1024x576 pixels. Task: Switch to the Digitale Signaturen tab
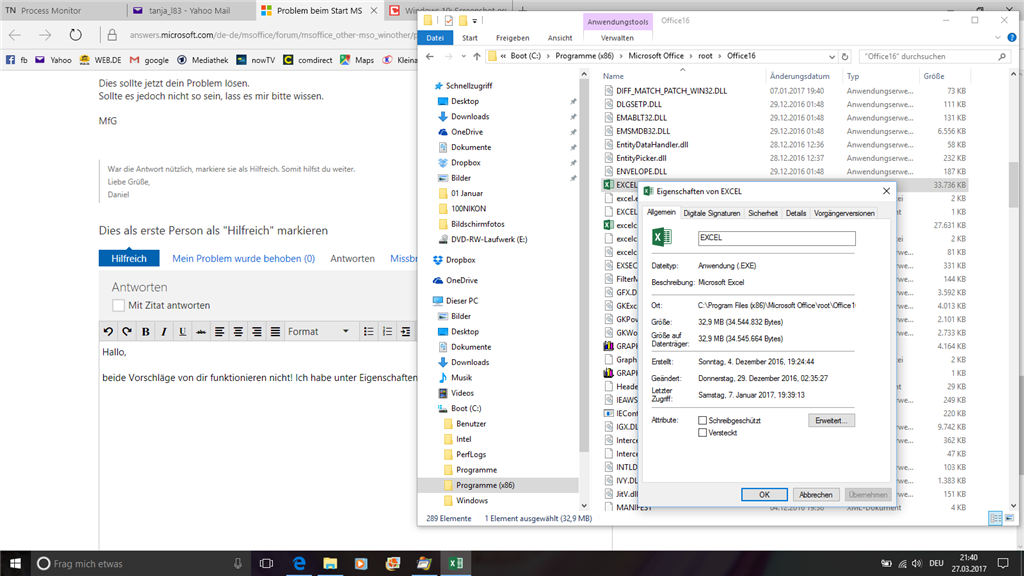(711, 214)
